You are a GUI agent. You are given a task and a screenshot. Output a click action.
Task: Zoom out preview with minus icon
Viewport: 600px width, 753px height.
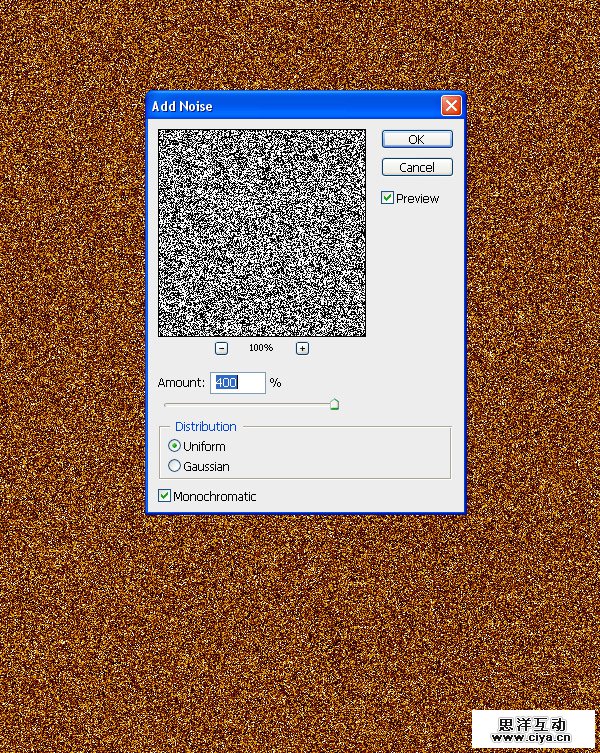tap(221, 348)
